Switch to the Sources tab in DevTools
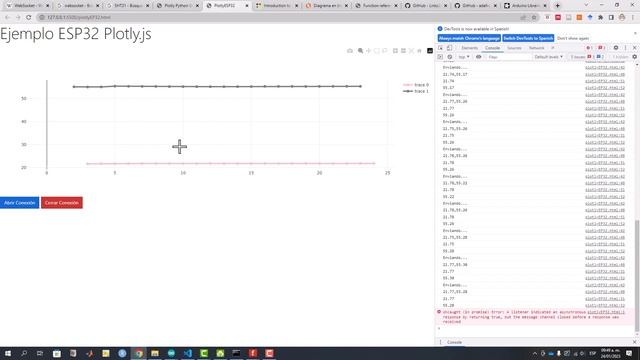640x360 pixels. [514, 48]
